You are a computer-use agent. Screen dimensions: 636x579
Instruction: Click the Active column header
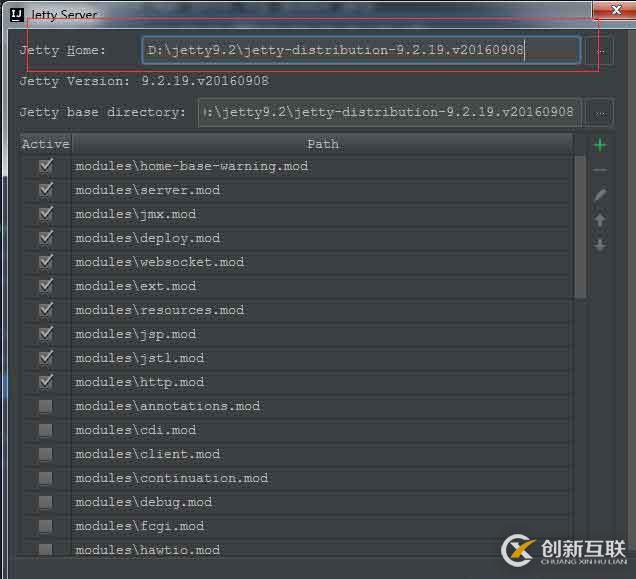pos(46,144)
